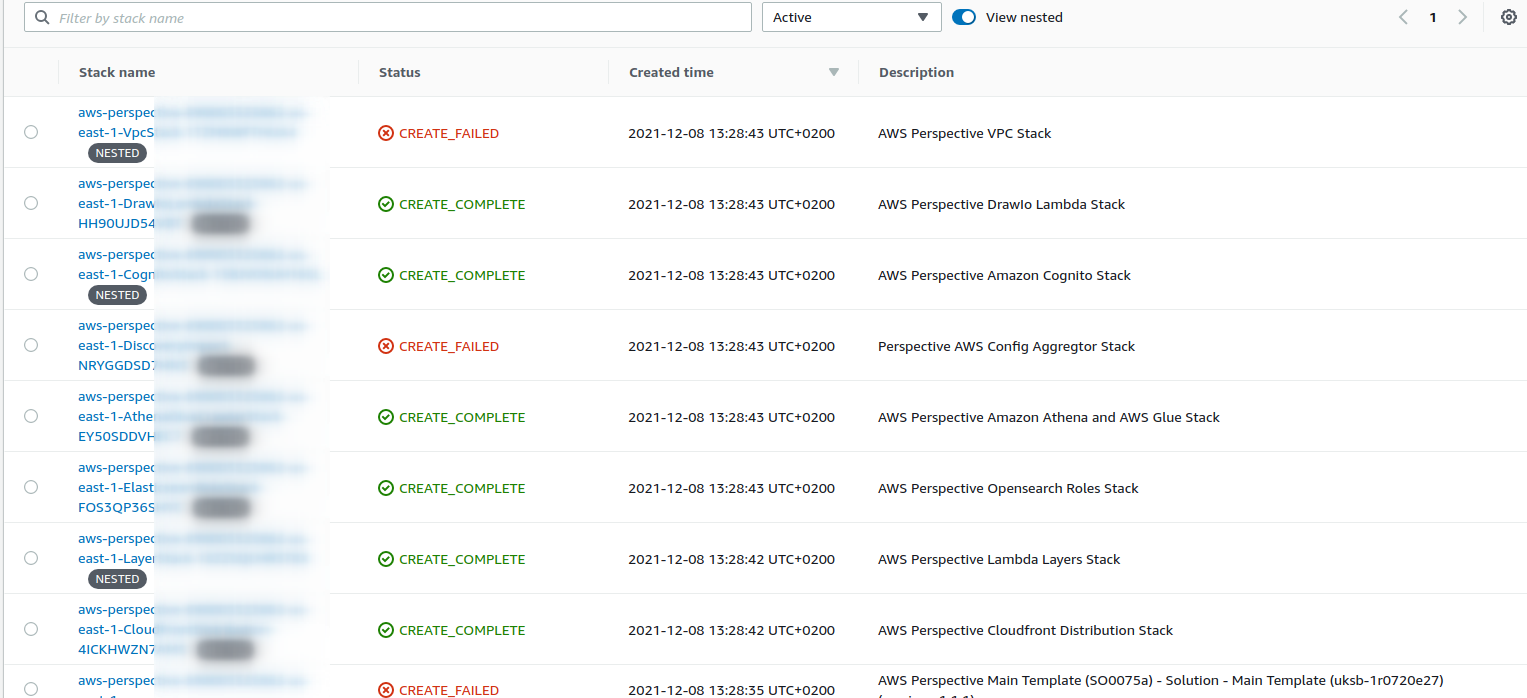The height and width of the screenshot is (698, 1527).
Task: Click 'AWS Perspective Cloudfront Distribution Stack' description
Action: 1025,630
